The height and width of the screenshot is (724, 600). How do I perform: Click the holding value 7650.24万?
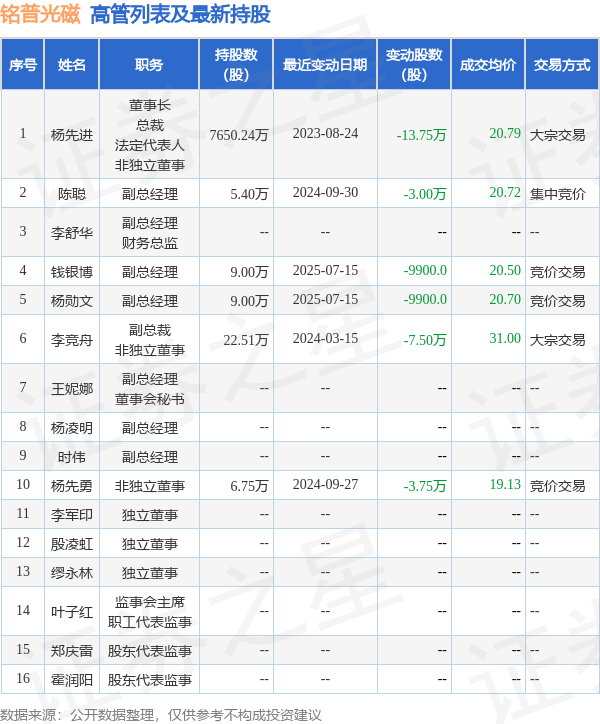click(x=239, y=135)
